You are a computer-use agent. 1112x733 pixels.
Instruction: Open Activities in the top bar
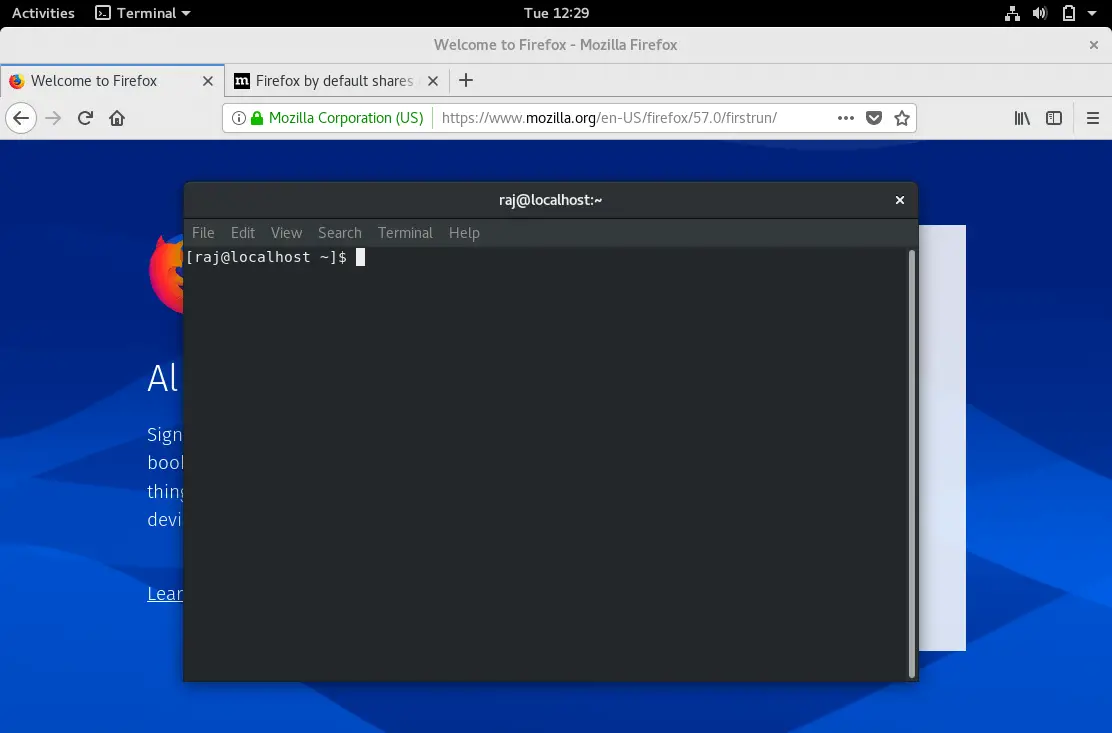(42, 12)
